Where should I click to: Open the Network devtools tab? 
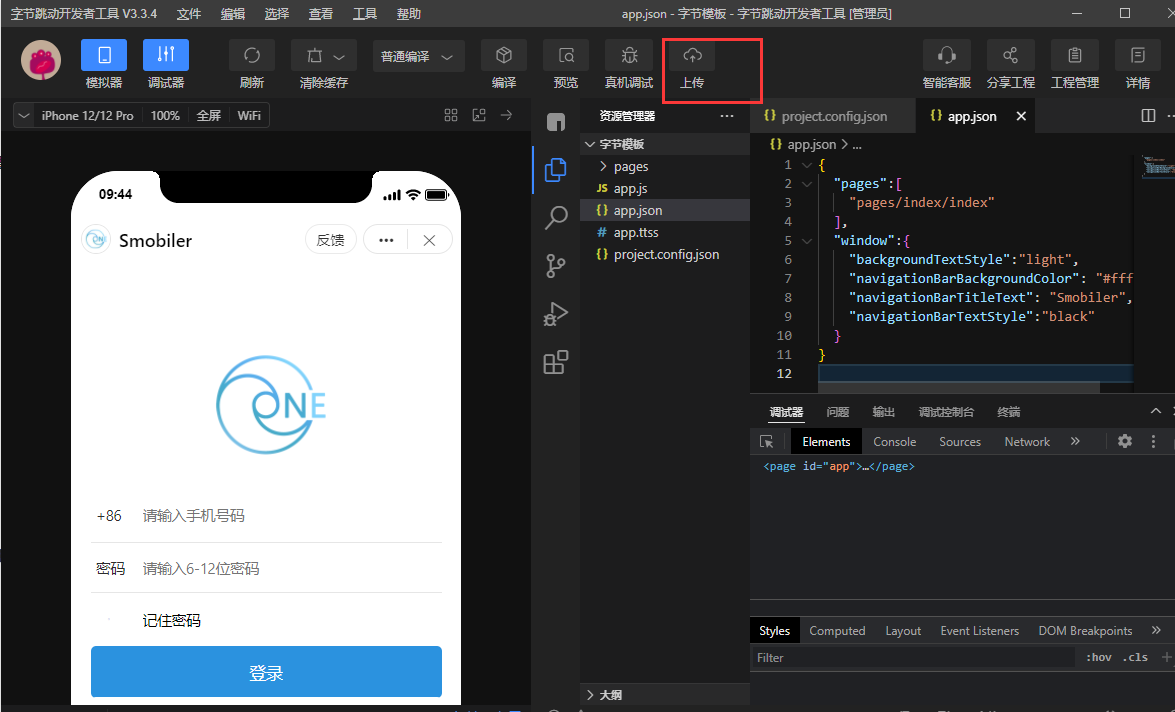1027,441
